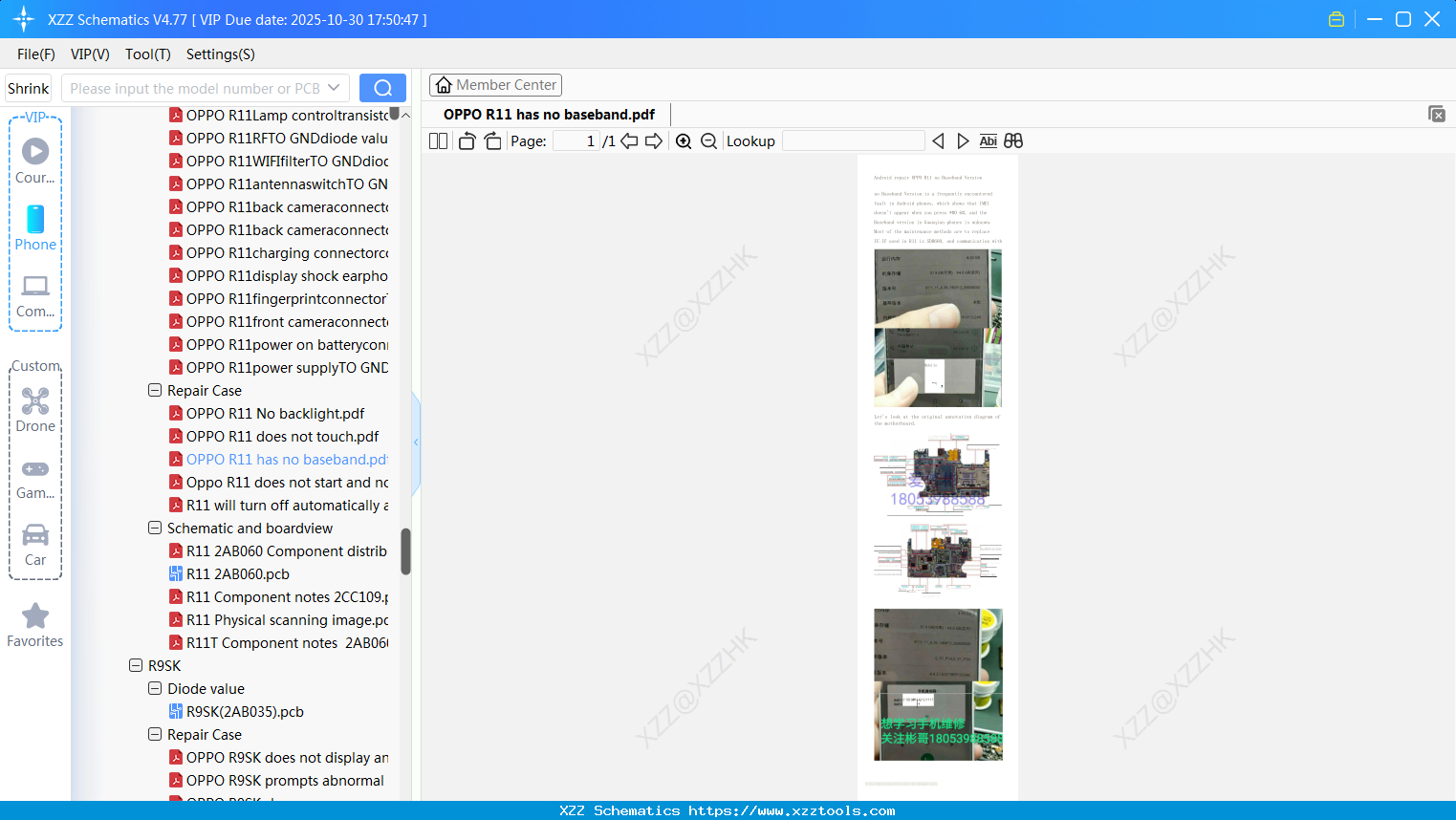1456x820 pixels.
Task: Enable two-page view in PDF viewer
Action: [x=438, y=140]
